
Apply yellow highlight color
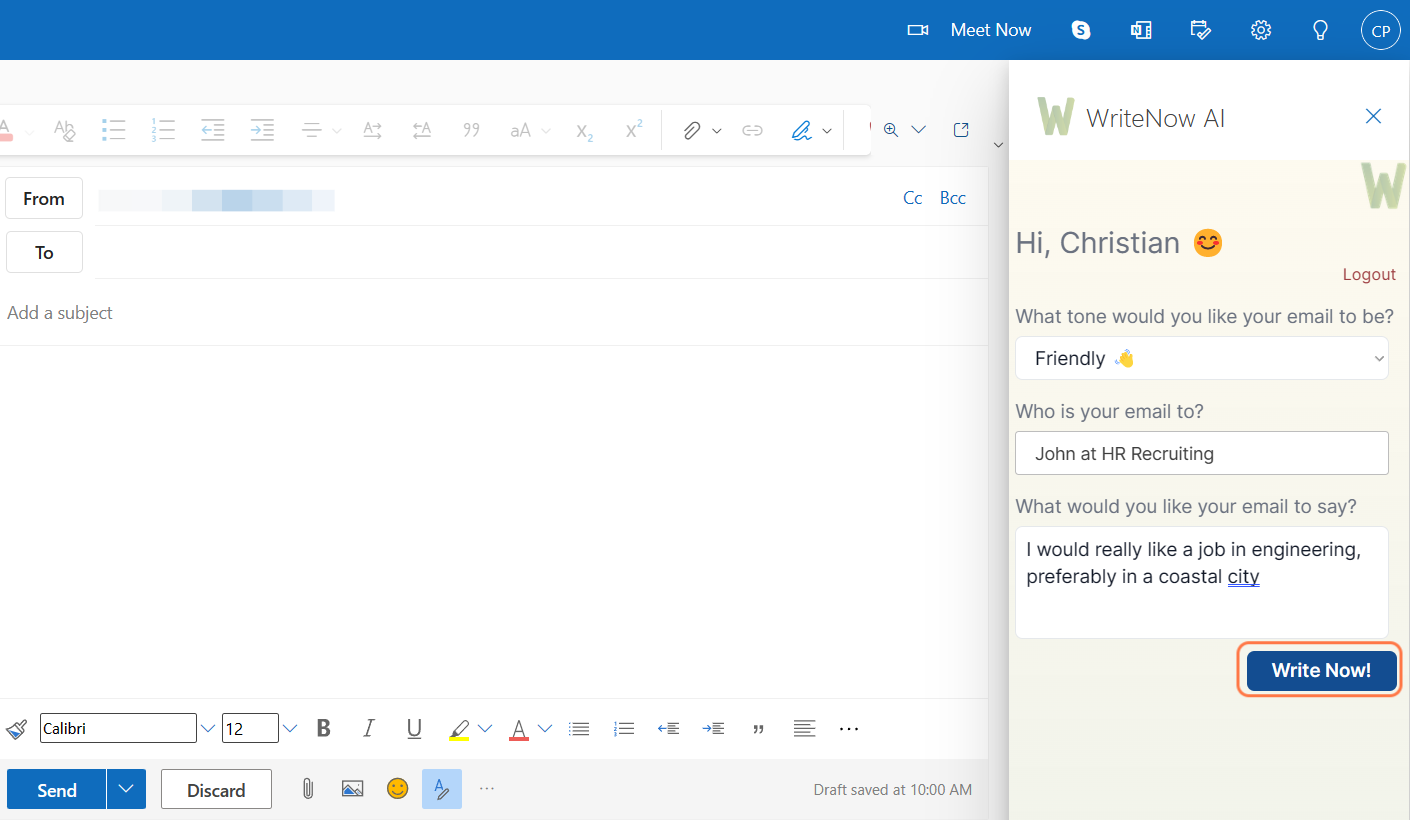pos(459,729)
